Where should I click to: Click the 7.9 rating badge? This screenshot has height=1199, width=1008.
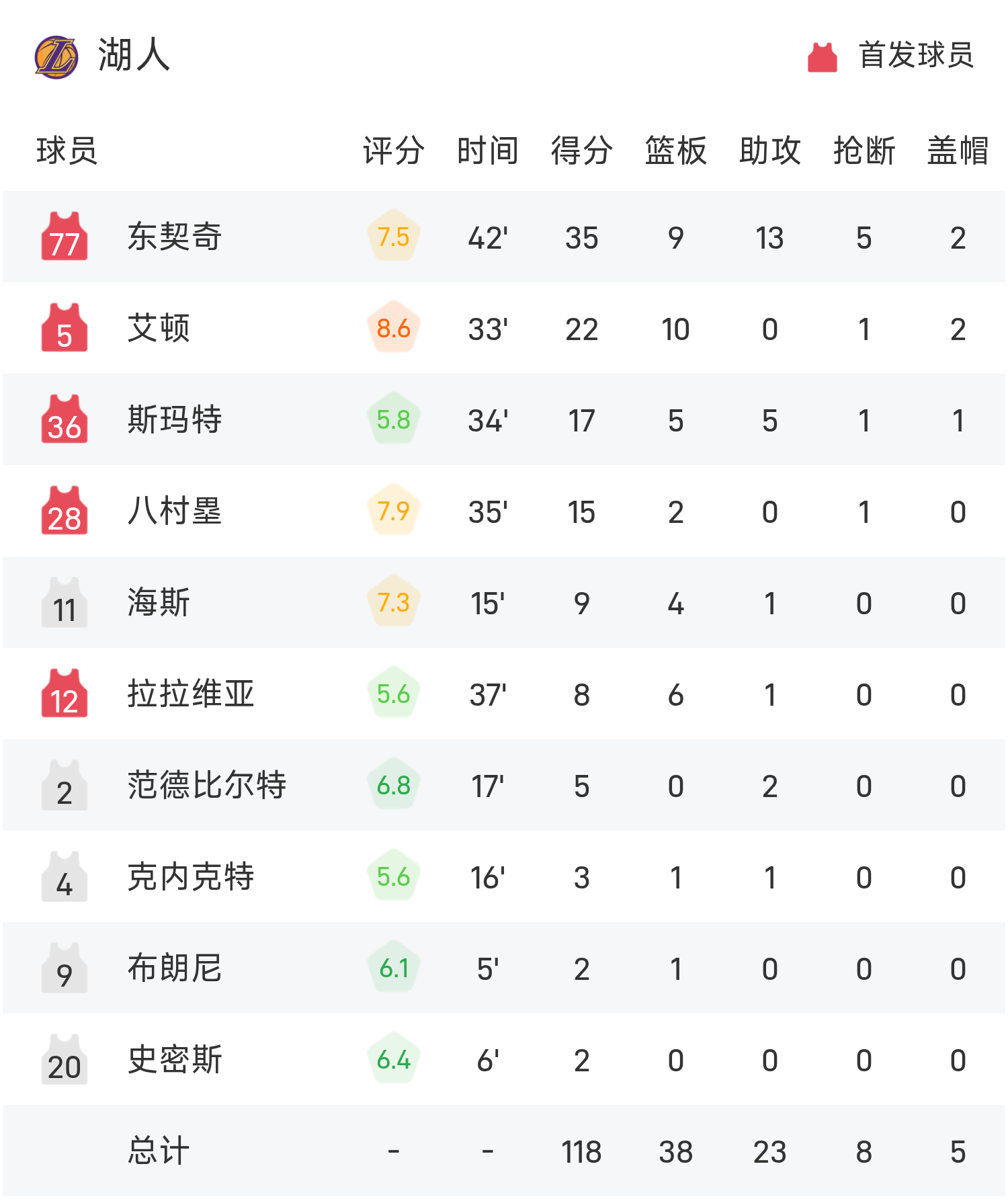(x=393, y=511)
